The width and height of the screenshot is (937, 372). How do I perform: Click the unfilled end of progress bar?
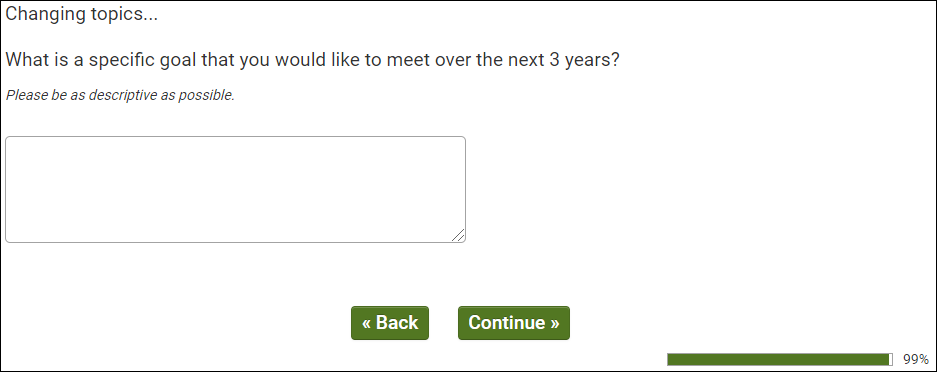point(891,359)
